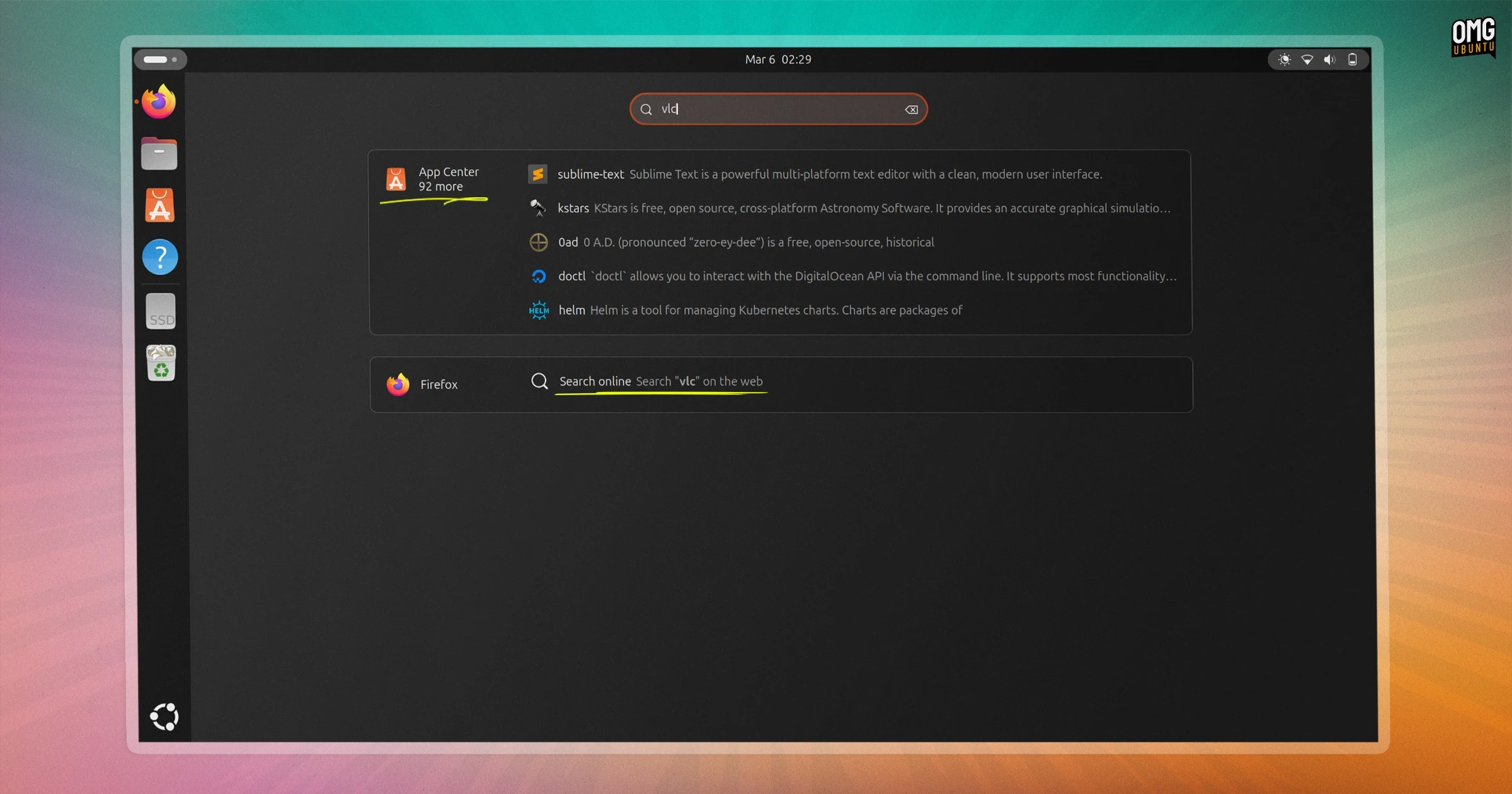Search "vlc" online with Firefox

(660, 381)
